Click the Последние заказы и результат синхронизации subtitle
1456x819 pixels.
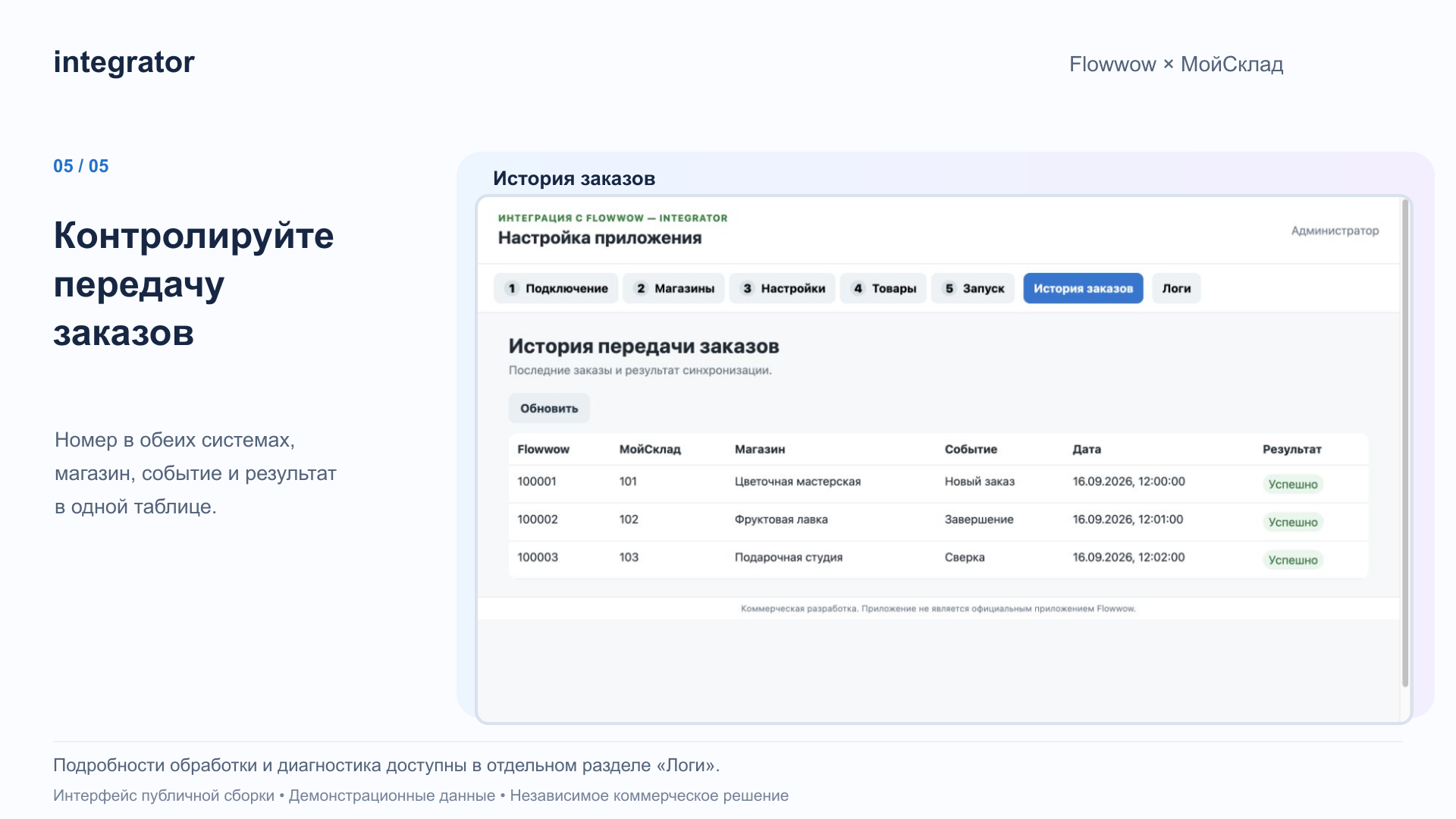tap(640, 370)
